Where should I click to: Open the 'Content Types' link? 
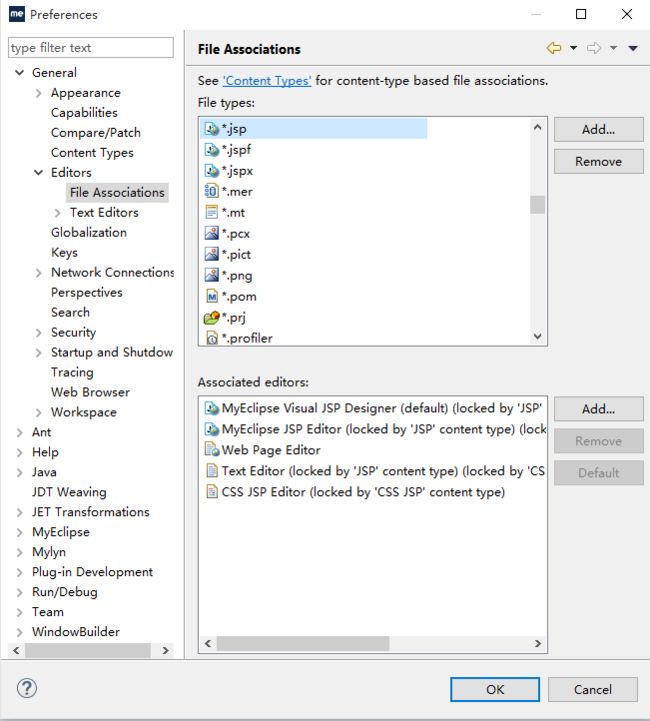point(267,80)
